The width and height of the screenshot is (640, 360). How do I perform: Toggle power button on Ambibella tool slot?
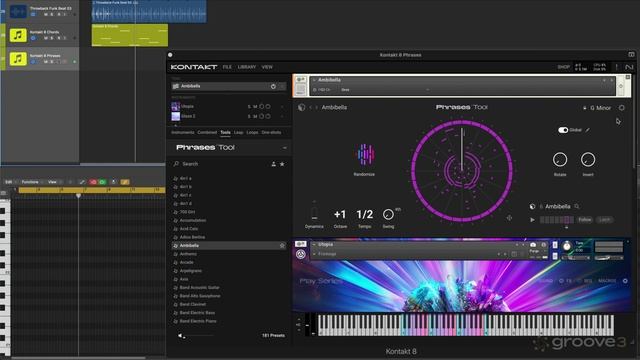click(273, 87)
